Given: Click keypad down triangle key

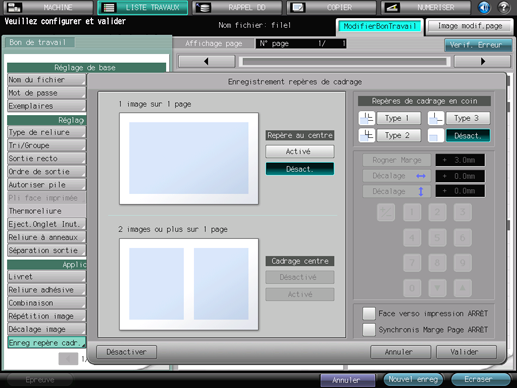Looking at the screenshot, I should [437, 288].
